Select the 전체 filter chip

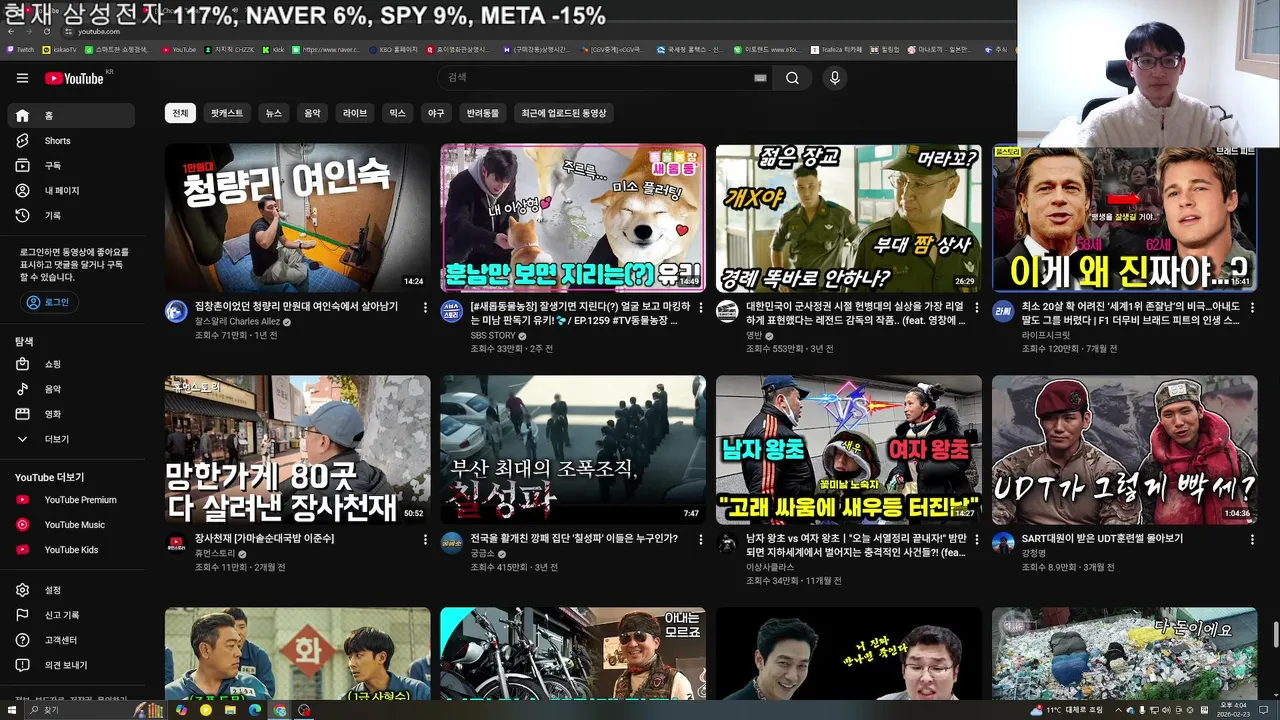tap(180, 114)
